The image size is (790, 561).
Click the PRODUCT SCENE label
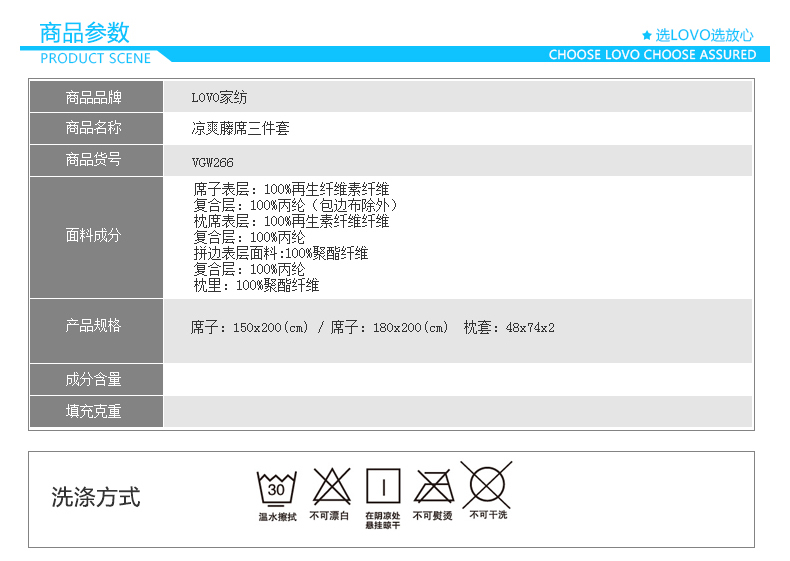pos(95,58)
